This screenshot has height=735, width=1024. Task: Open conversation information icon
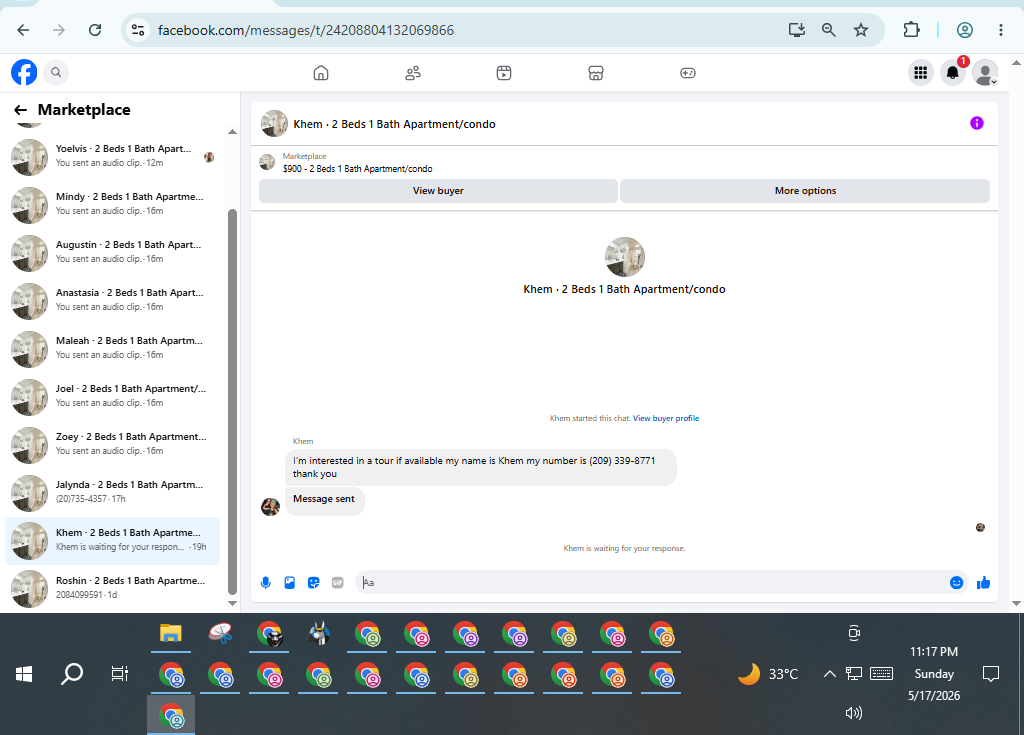tap(976, 123)
